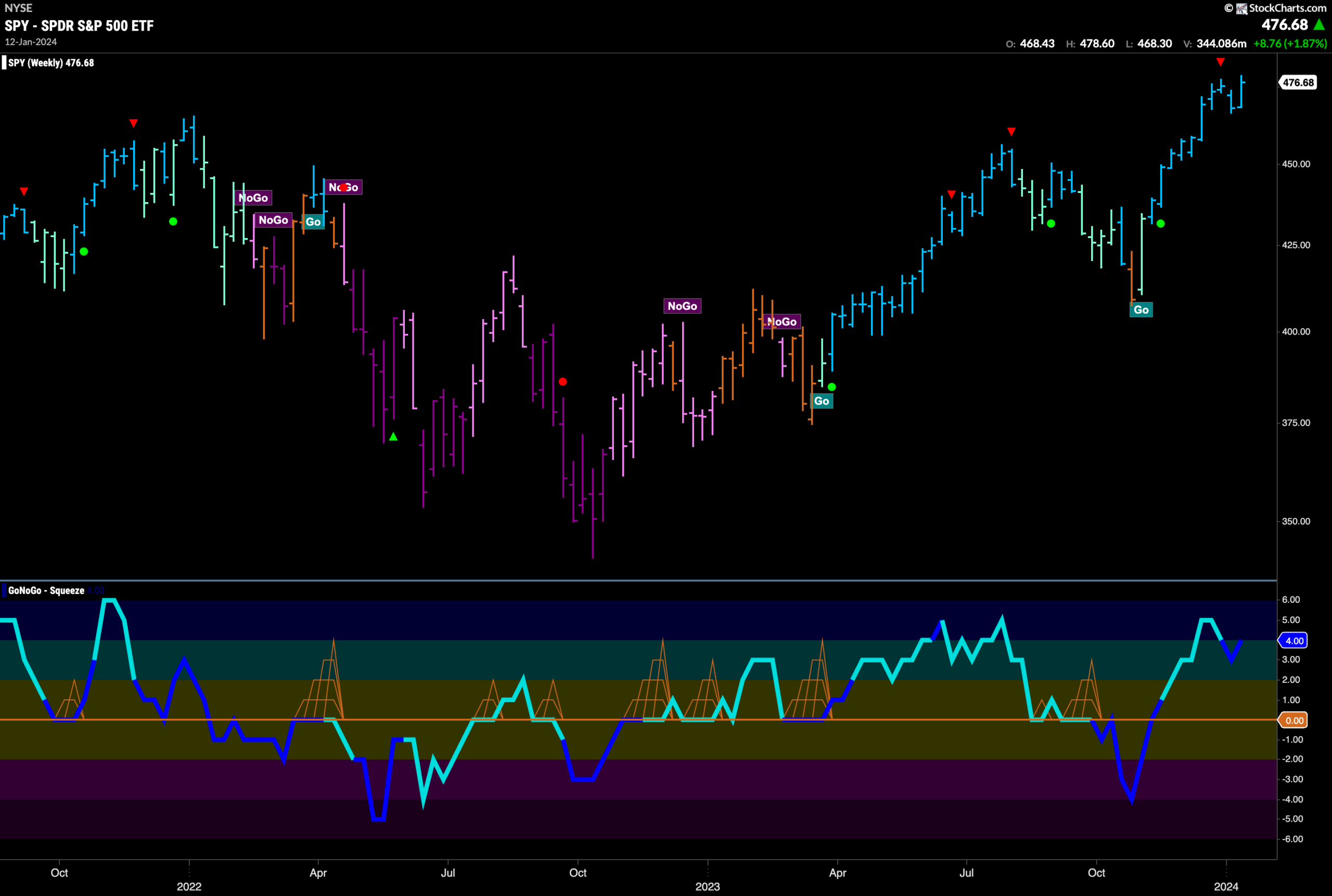
Task: Click the 2023 year label on the time axis
Action: pos(708,886)
